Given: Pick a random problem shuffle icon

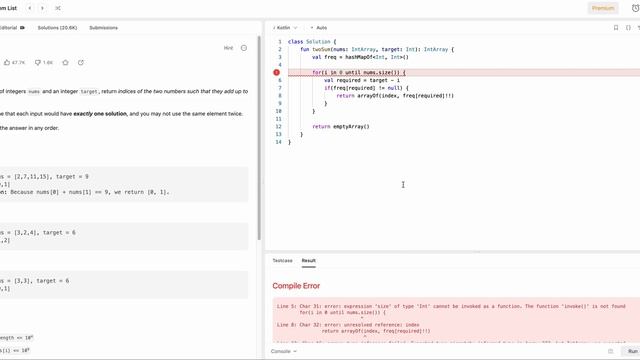Looking at the screenshot, I should click(58, 8).
